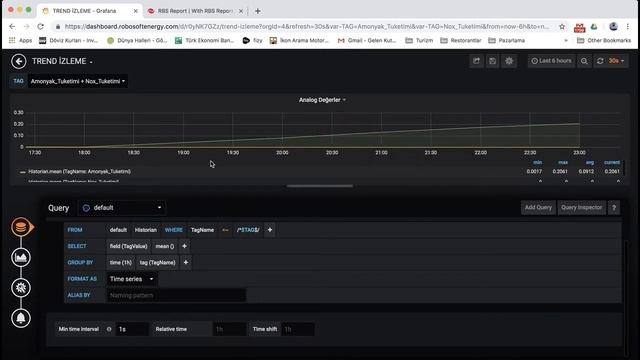
Task: Refresh the dashboard with the refresh icon
Action: click(600, 61)
